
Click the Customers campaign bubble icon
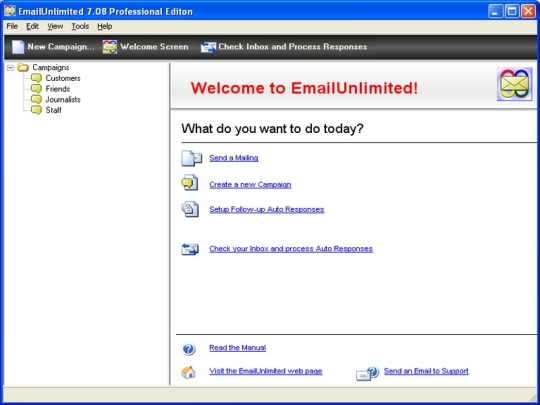[x=36, y=78]
